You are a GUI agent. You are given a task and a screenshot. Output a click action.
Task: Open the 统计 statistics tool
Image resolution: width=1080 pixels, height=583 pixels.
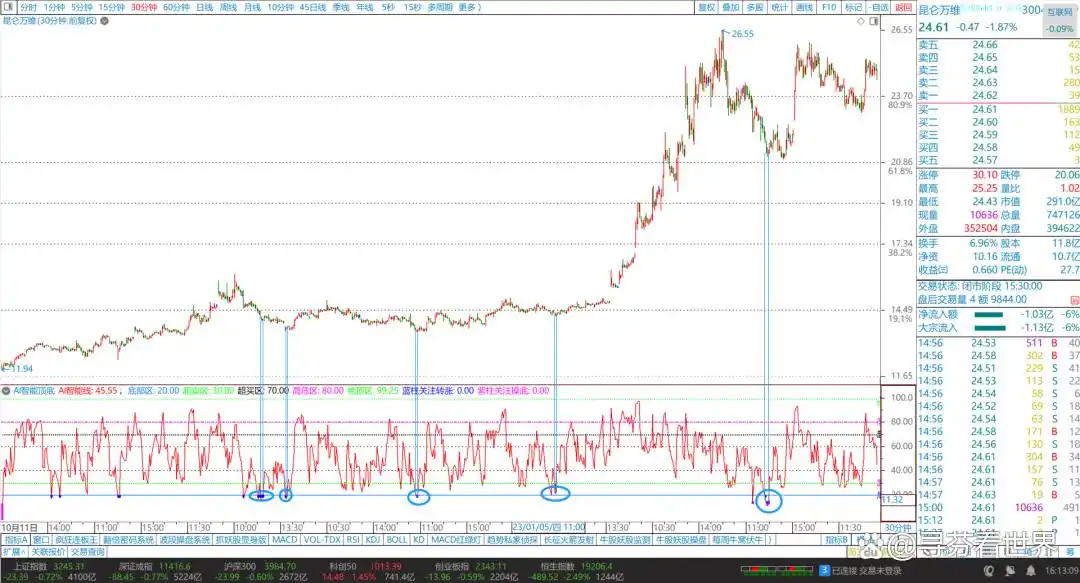(780, 7)
